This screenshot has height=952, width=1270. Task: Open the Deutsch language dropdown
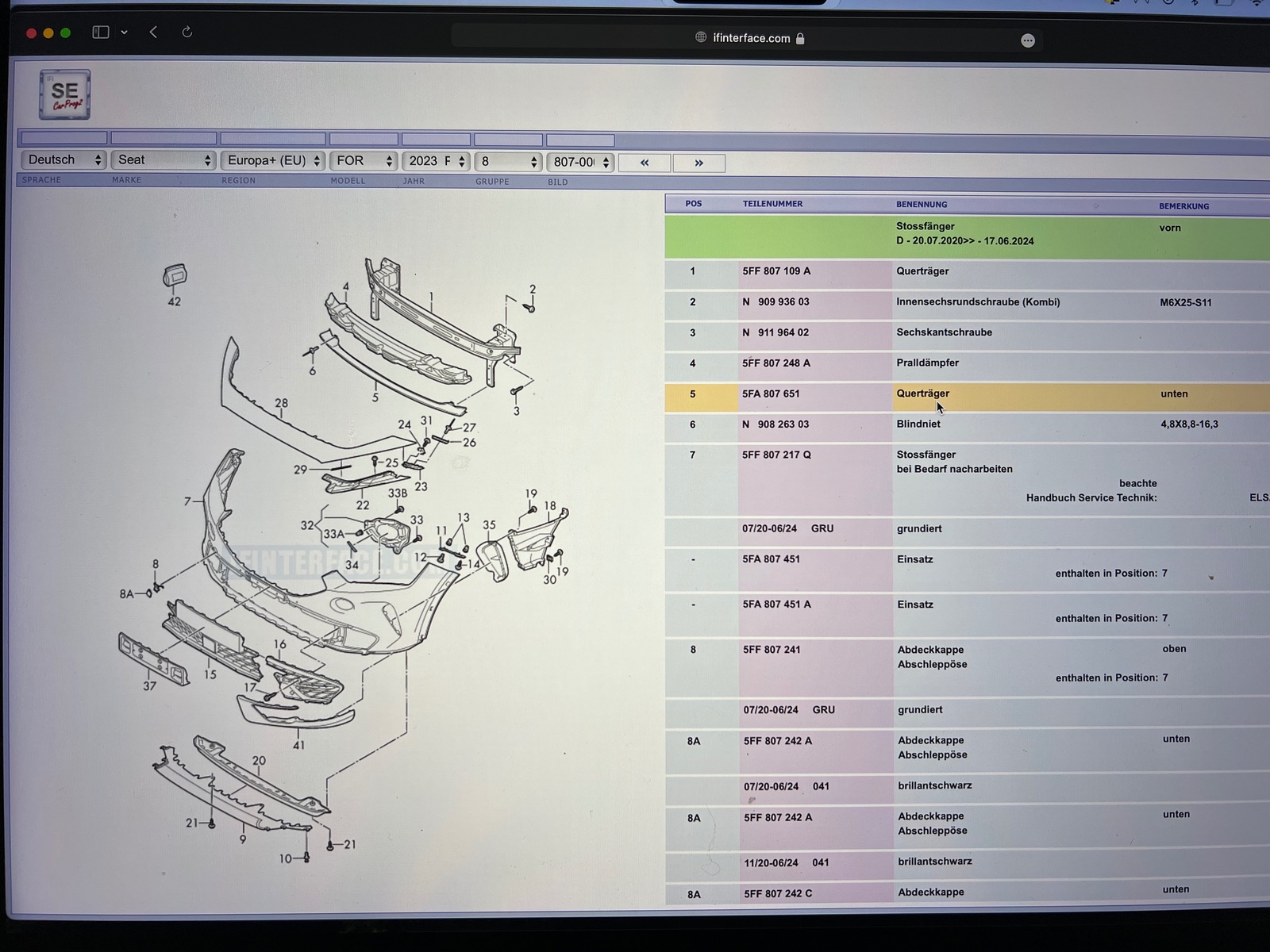pos(63,160)
